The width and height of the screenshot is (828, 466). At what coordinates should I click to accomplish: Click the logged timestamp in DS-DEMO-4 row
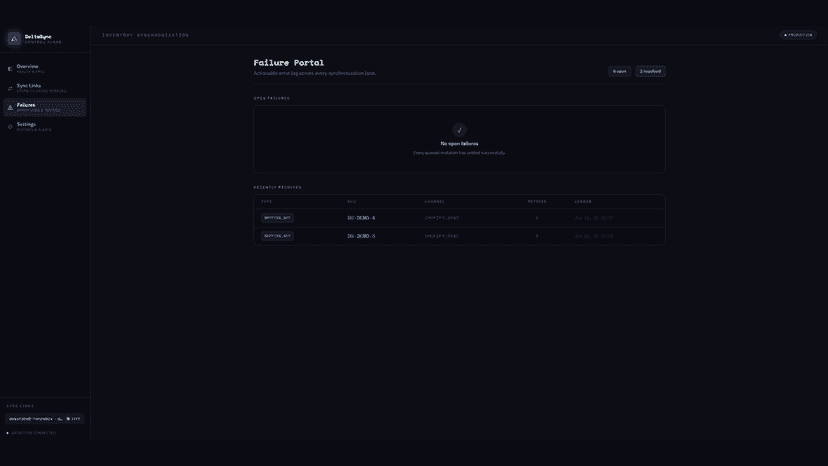pos(594,218)
